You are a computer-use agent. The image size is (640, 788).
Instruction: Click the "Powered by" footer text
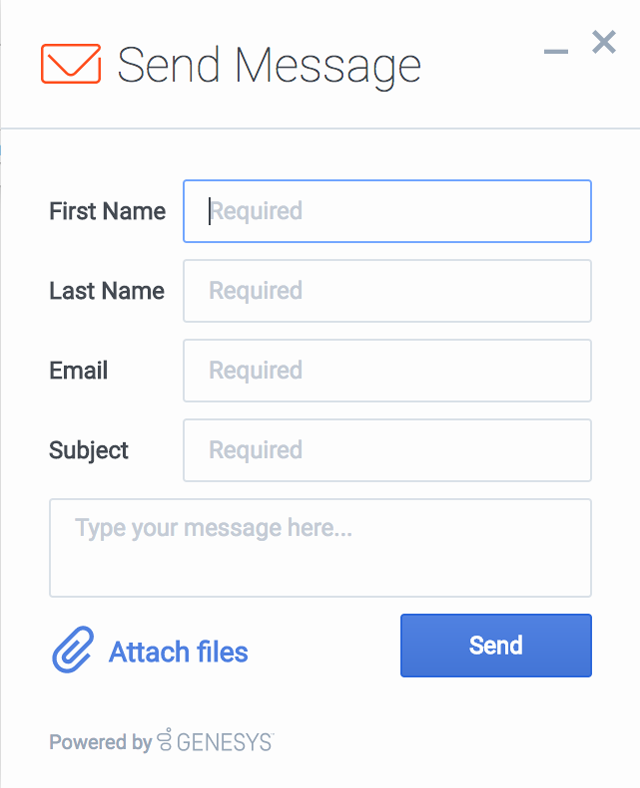point(100,742)
